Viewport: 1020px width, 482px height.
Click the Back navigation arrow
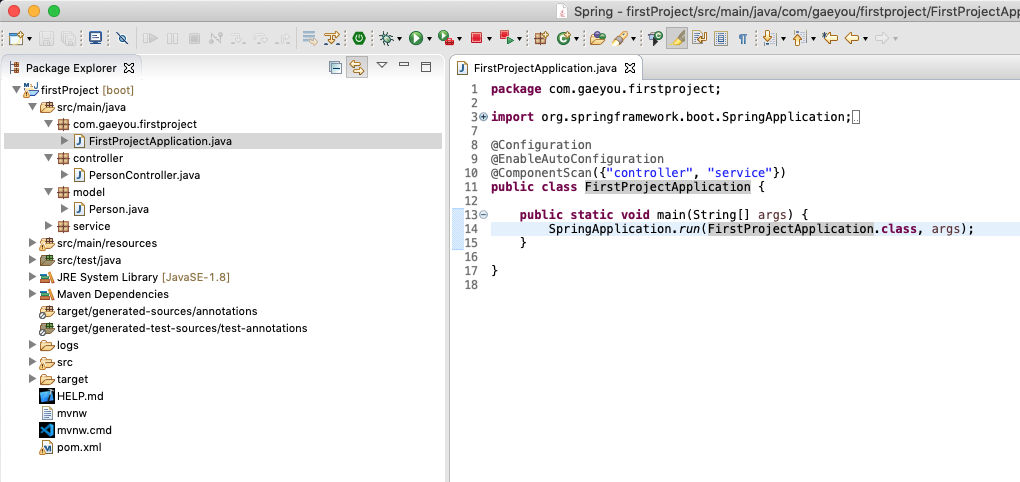pos(852,39)
